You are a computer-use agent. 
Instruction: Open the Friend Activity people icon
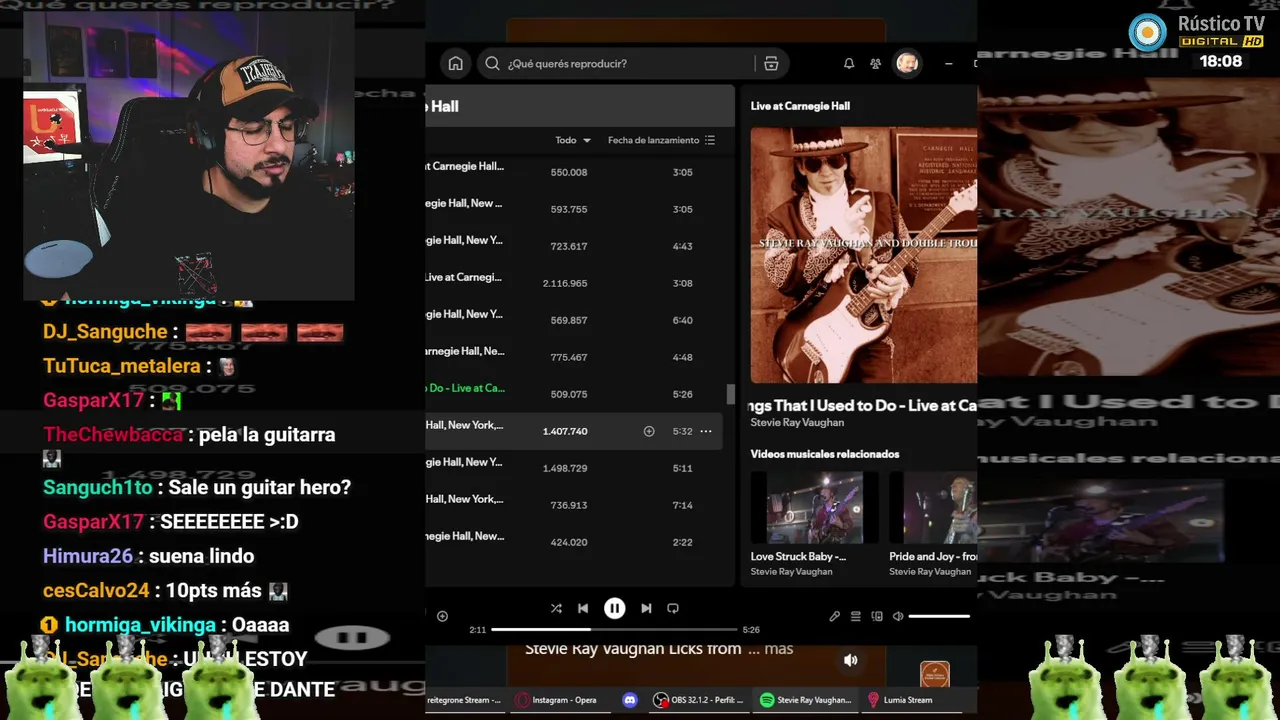tap(876, 64)
